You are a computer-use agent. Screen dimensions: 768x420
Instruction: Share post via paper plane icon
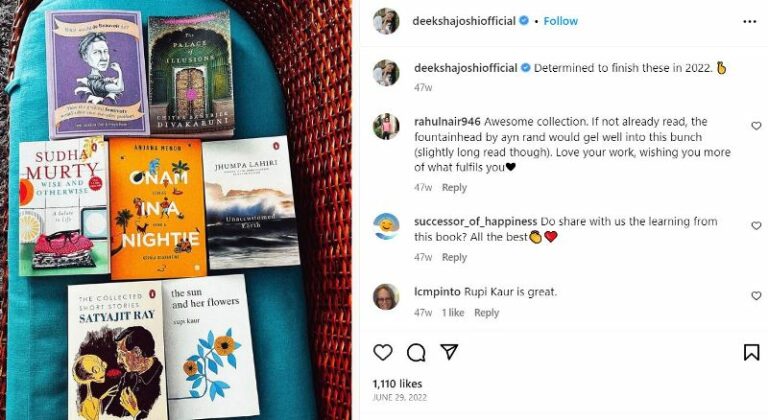449,351
